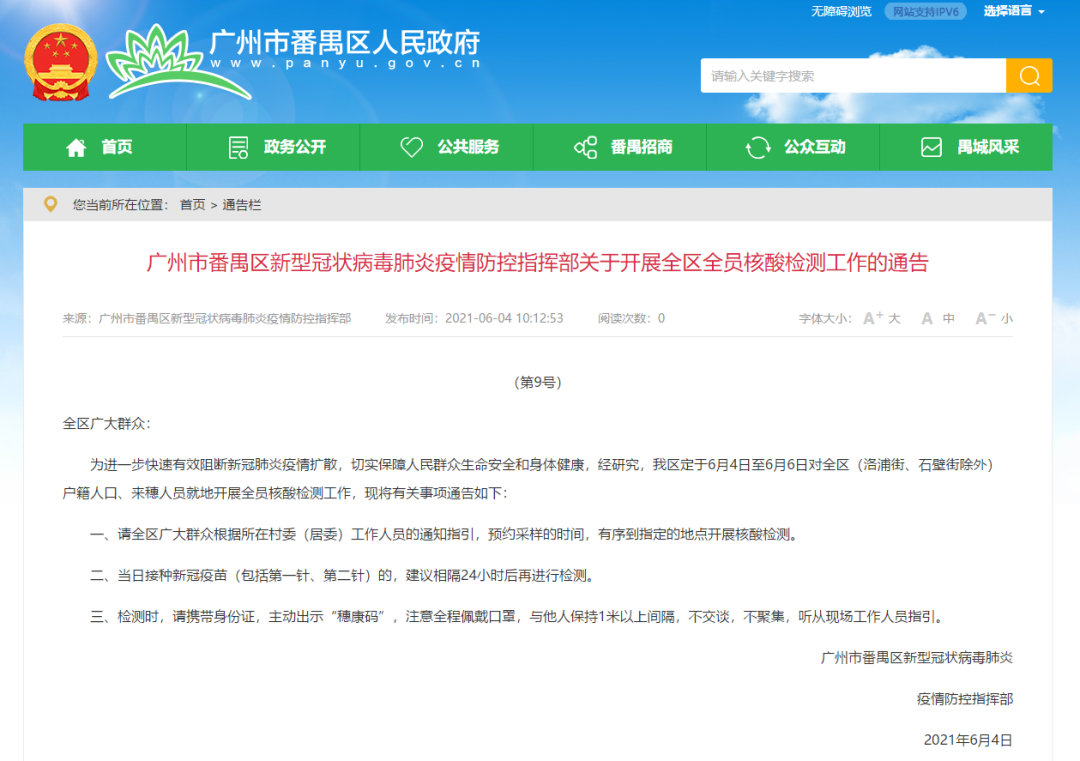Click the picture icon beside 禺城风采

931,146
